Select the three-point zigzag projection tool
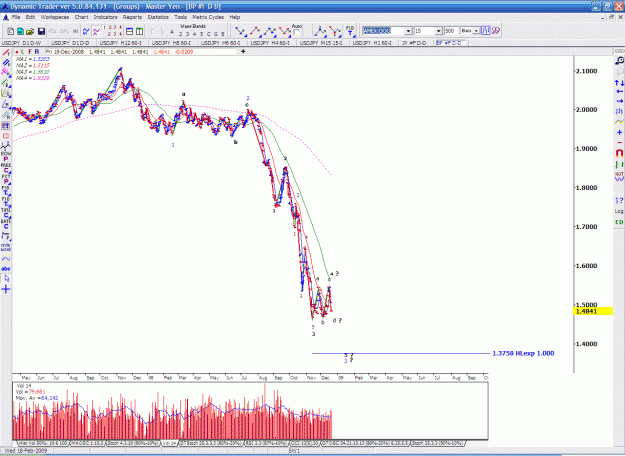The height and width of the screenshot is (456, 625). click(270, 31)
